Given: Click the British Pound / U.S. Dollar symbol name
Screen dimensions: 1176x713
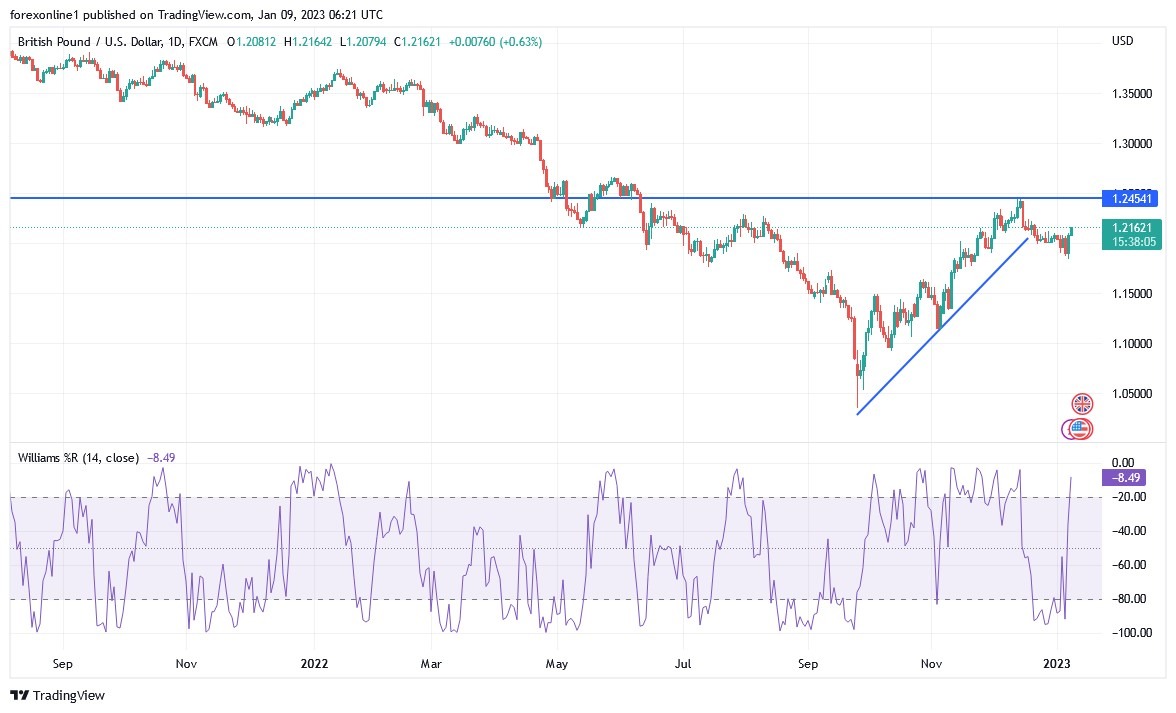Looking at the screenshot, I should pos(83,42).
